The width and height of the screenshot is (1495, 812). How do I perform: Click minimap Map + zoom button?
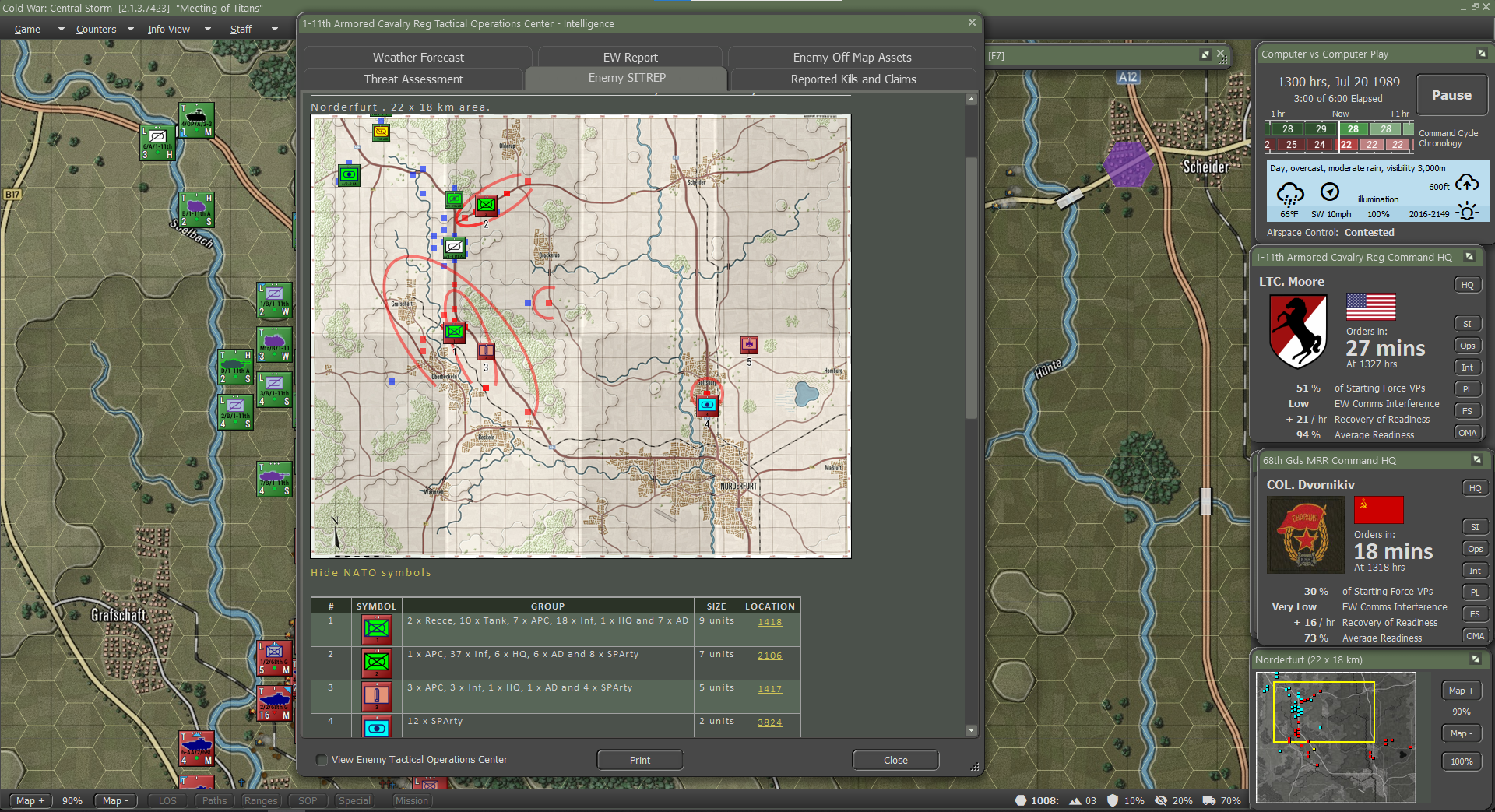[x=1462, y=691]
